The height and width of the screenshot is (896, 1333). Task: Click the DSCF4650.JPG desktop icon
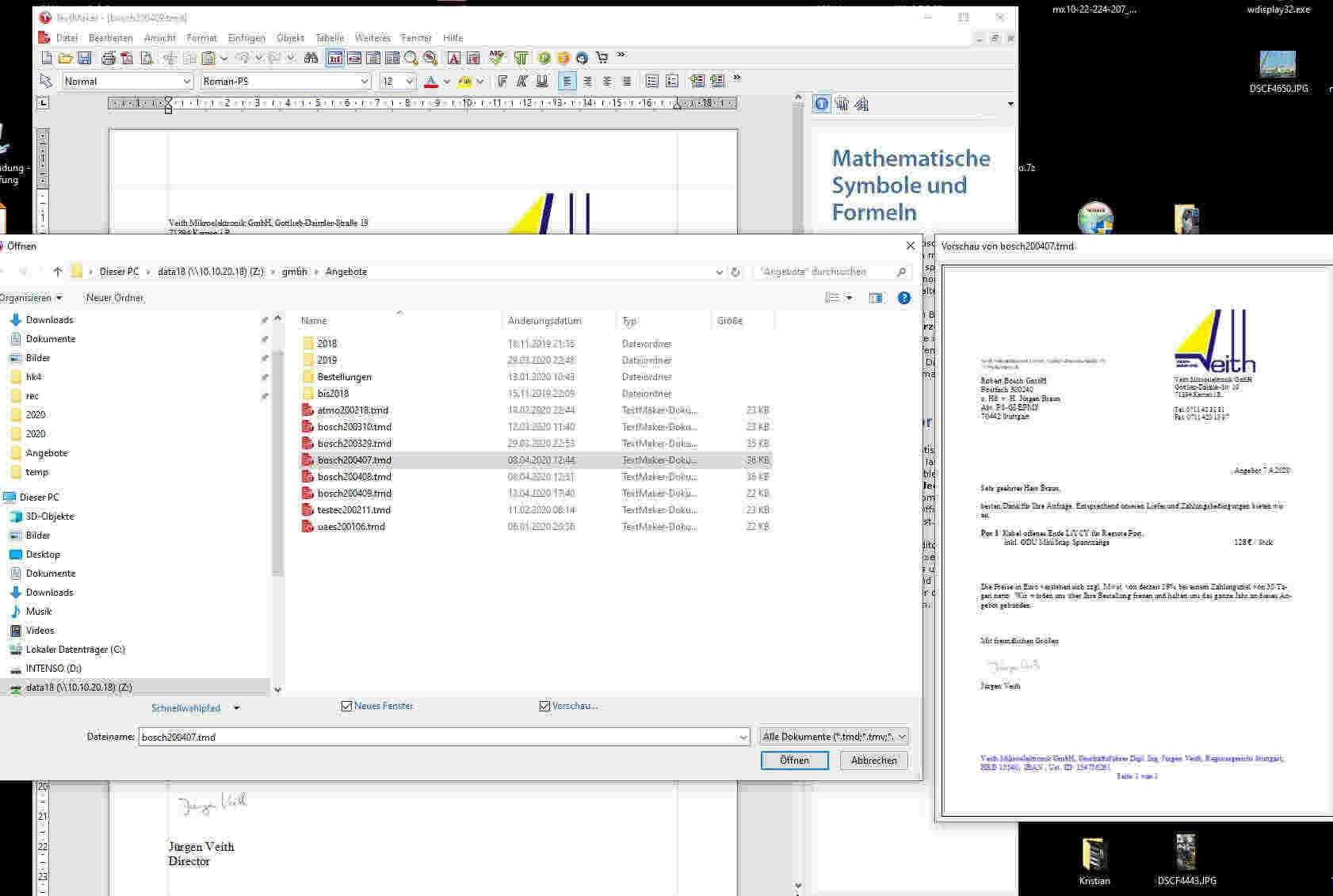[1278, 73]
